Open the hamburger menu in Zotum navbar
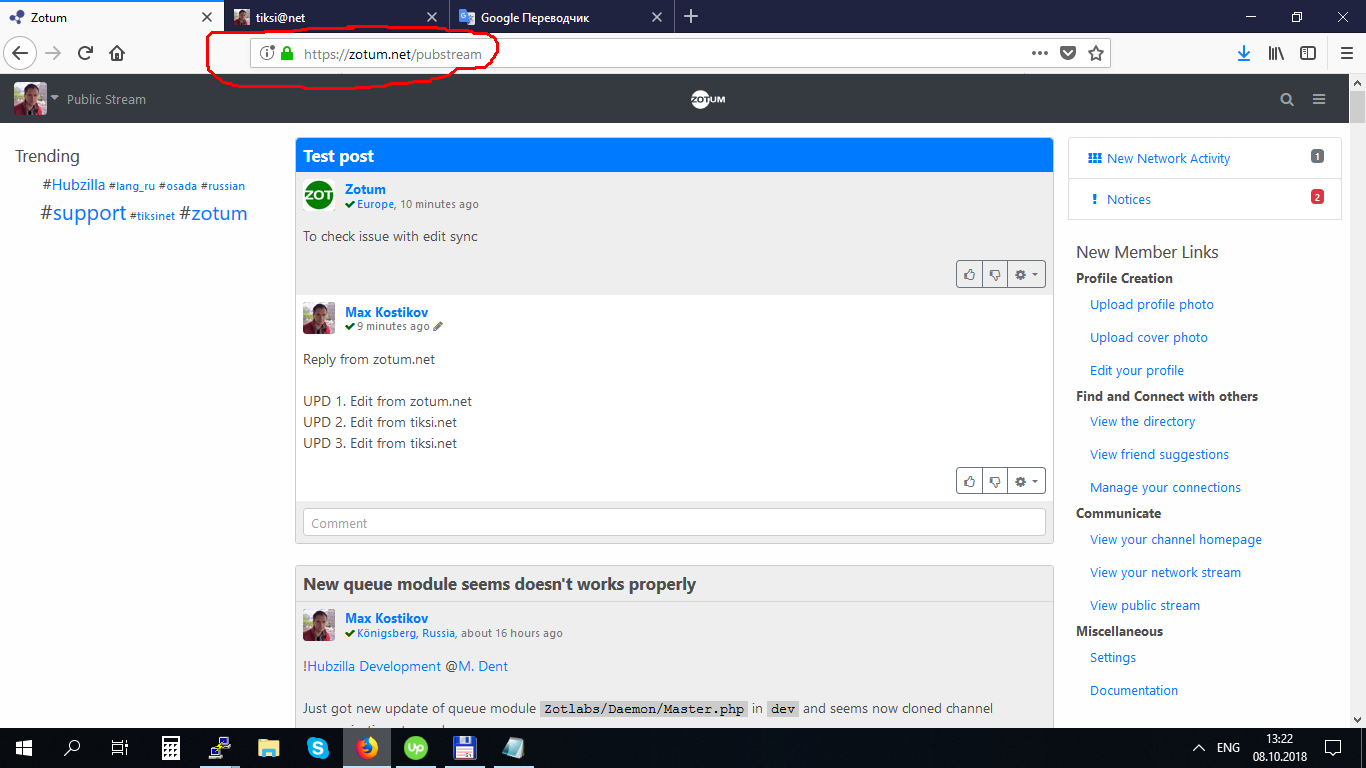 pyautogui.click(x=1319, y=99)
